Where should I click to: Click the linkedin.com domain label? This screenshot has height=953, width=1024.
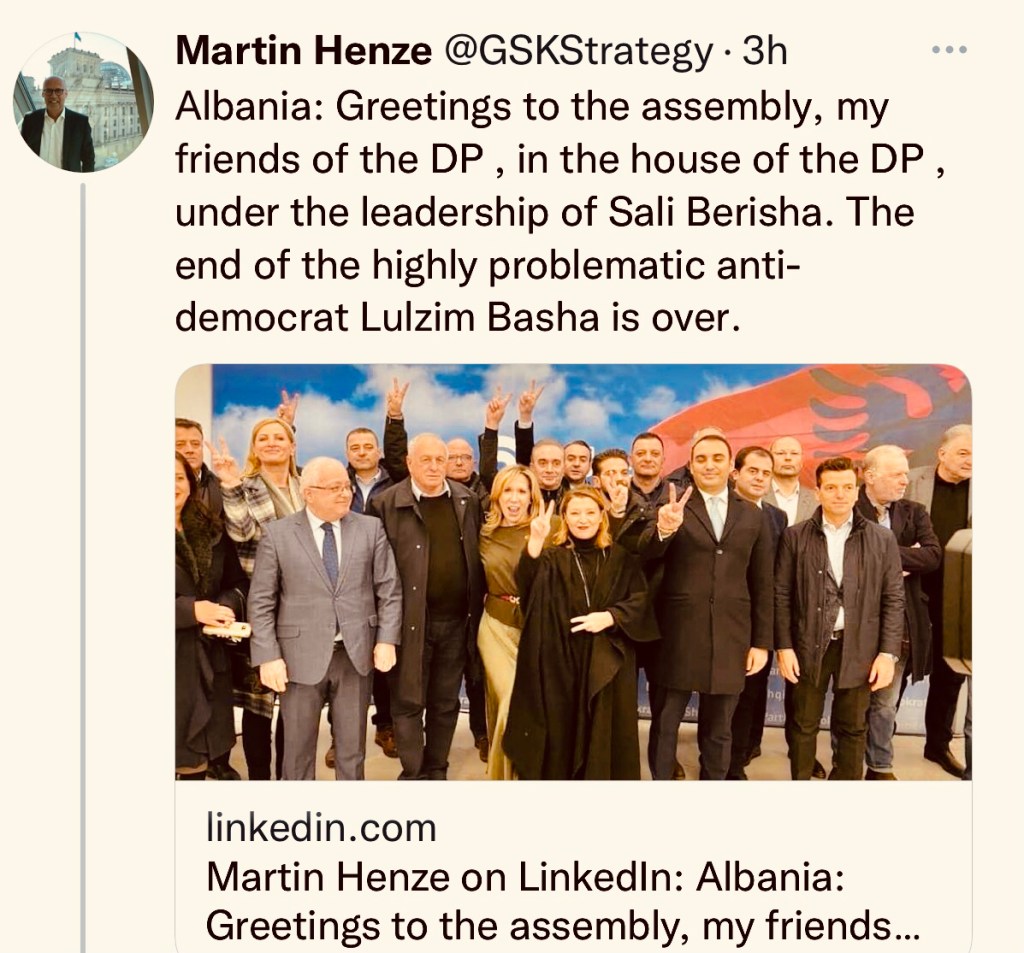(321, 828)
